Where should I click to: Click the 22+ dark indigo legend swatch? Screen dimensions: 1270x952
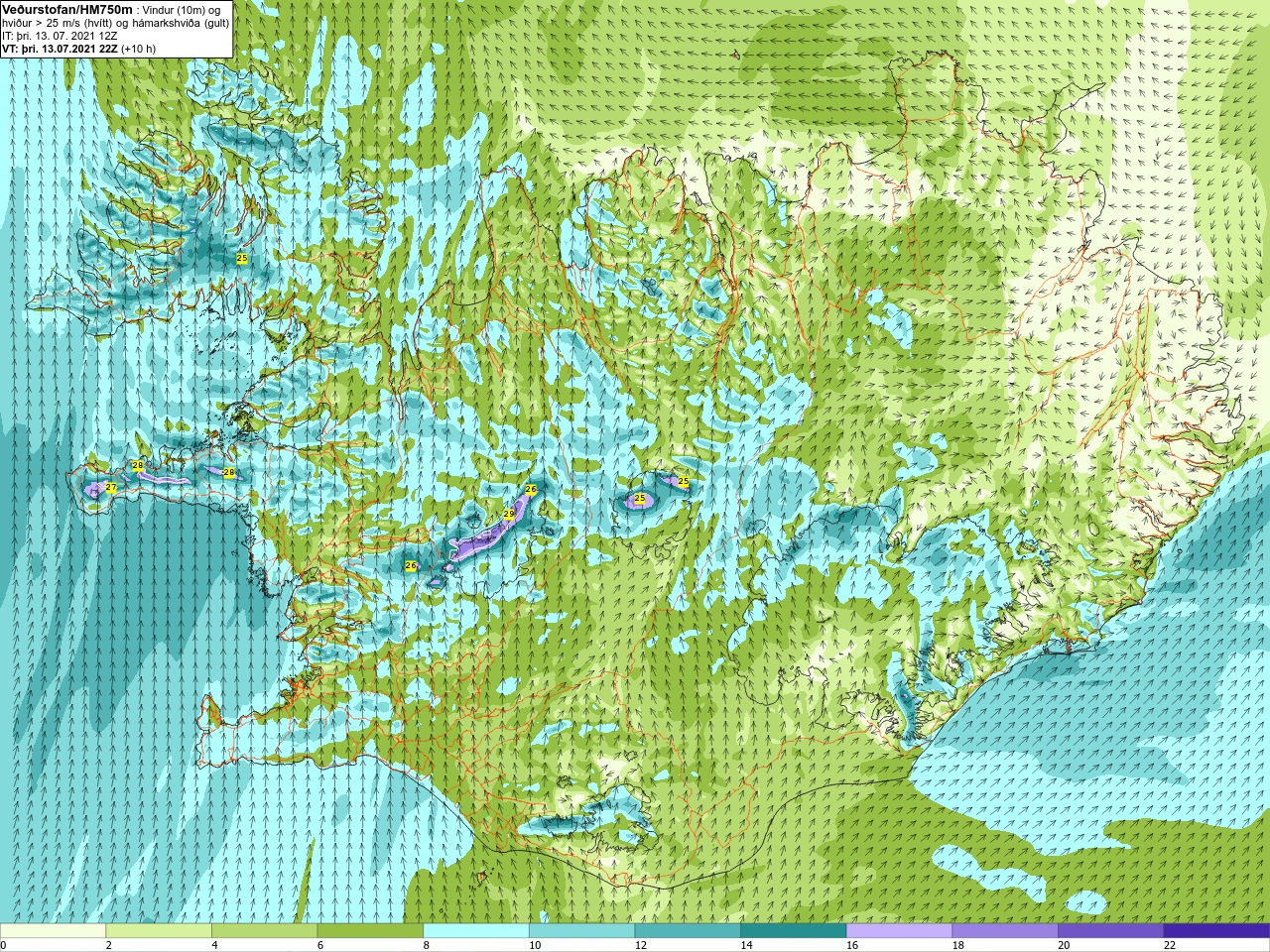pos(1216,931)
